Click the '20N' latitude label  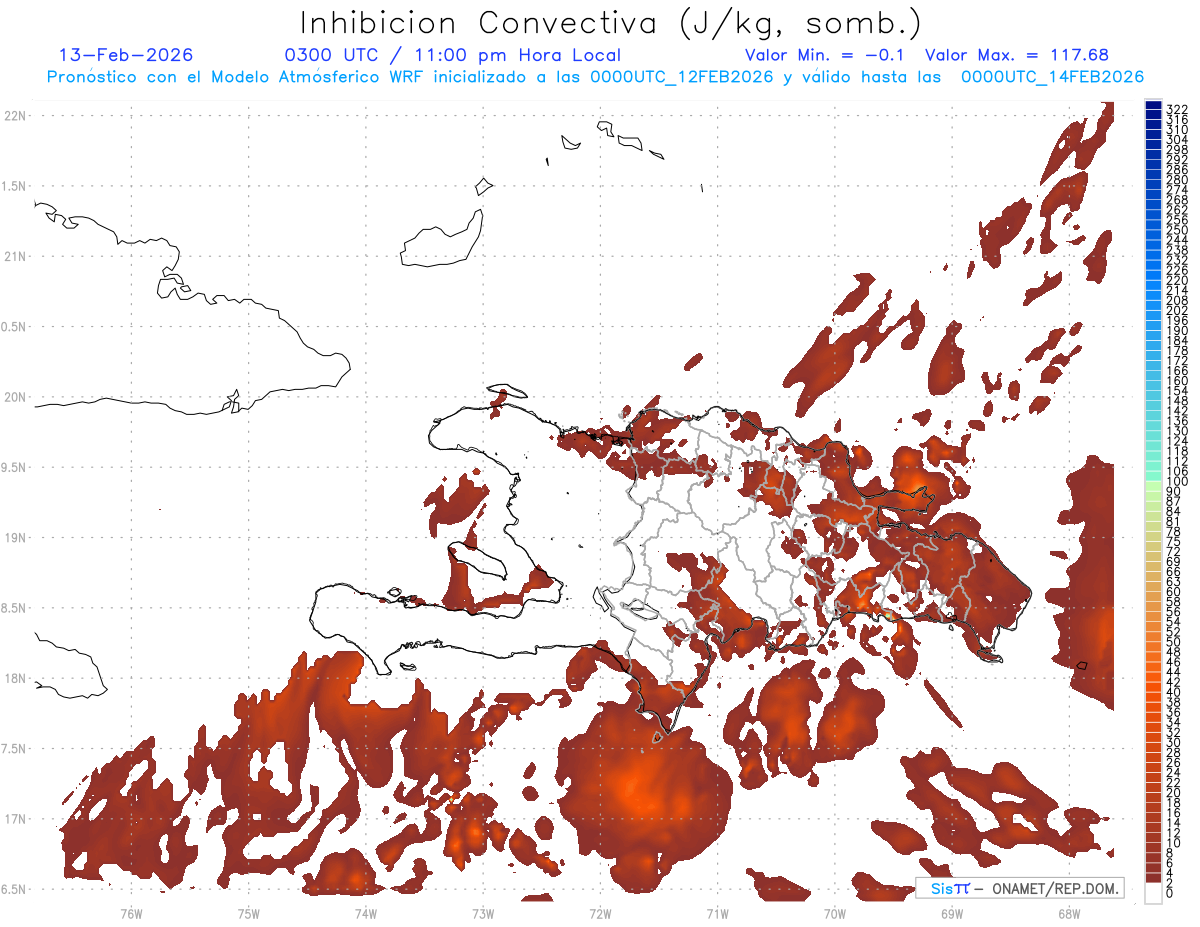15,397
